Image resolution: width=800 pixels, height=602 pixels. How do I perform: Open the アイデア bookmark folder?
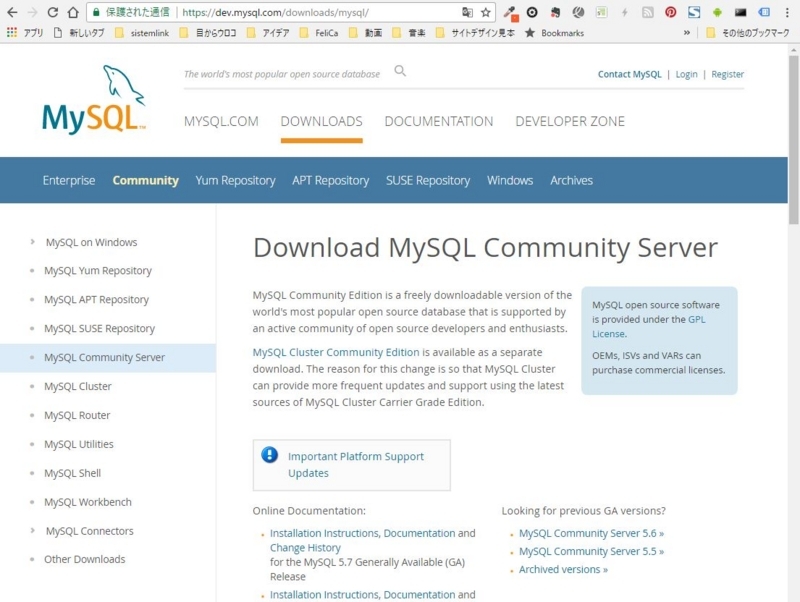pos(268,33)
